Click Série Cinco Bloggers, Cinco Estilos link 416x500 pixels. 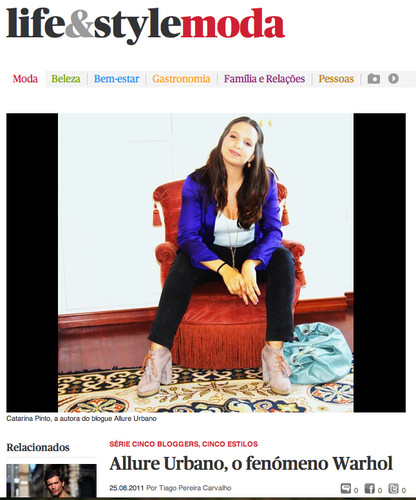[184, 444]
